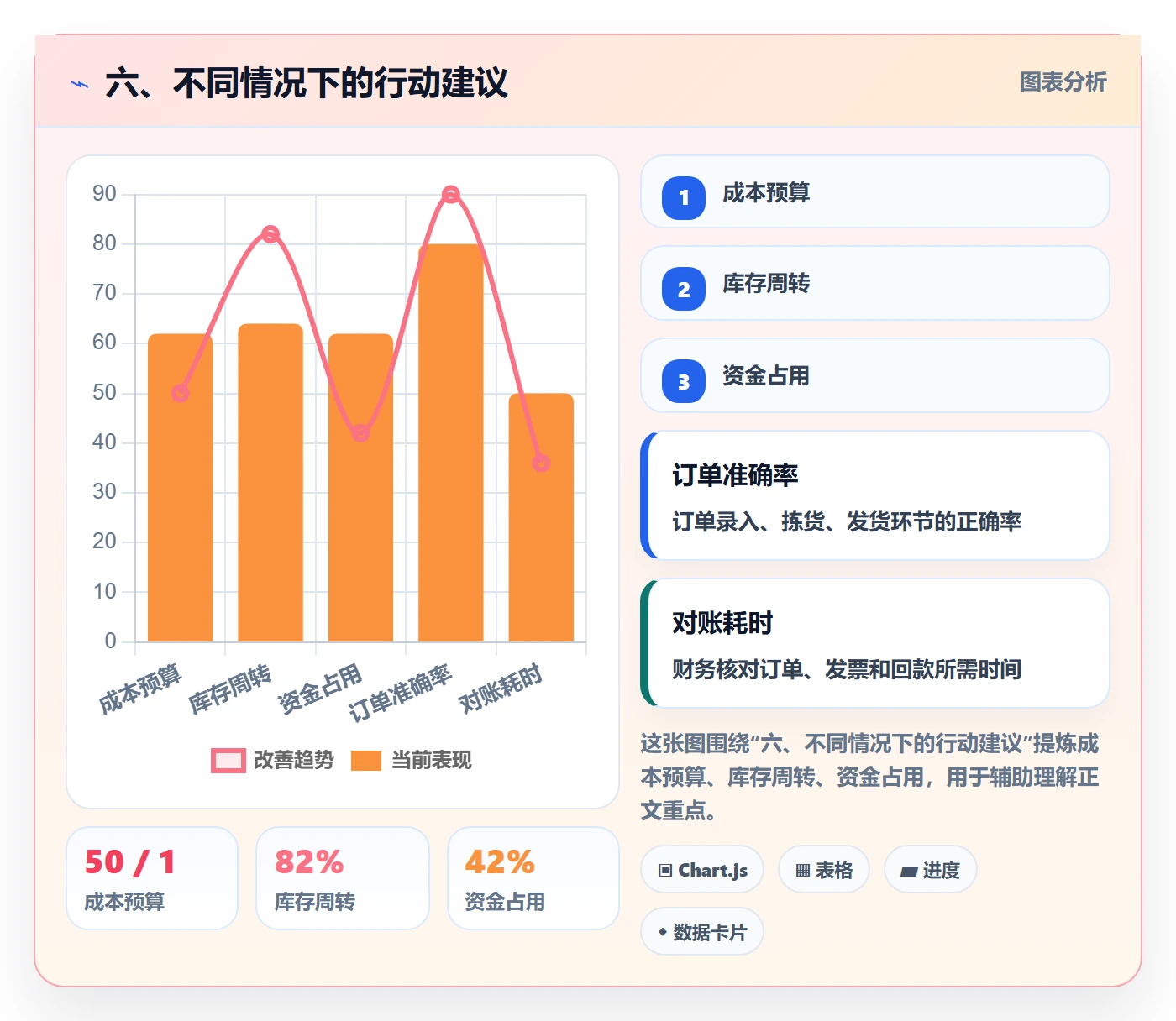Image resolution: width=1176 pixels, height=1021 pixels.
Task: Click the 成本预算 x-axis label
Action: point(140,689)
